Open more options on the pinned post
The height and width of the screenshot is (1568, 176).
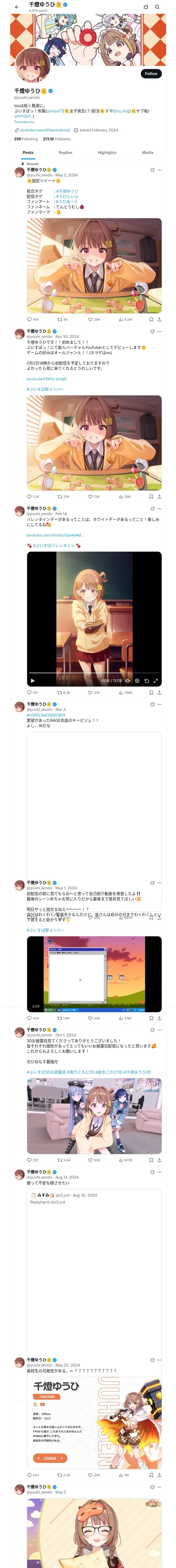pyautogui.click(x=160, y=170)
